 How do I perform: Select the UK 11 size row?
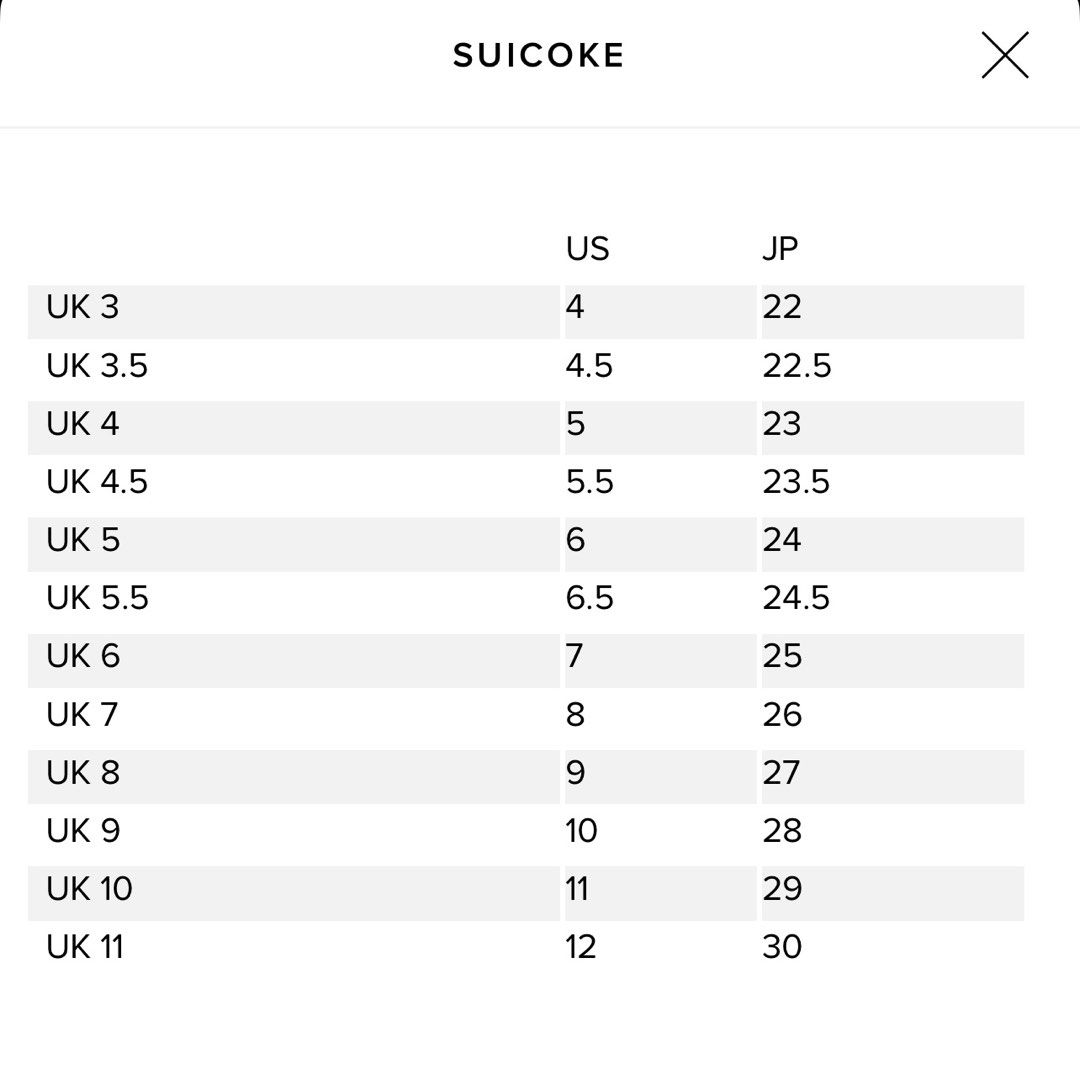(x=526, y=951)
